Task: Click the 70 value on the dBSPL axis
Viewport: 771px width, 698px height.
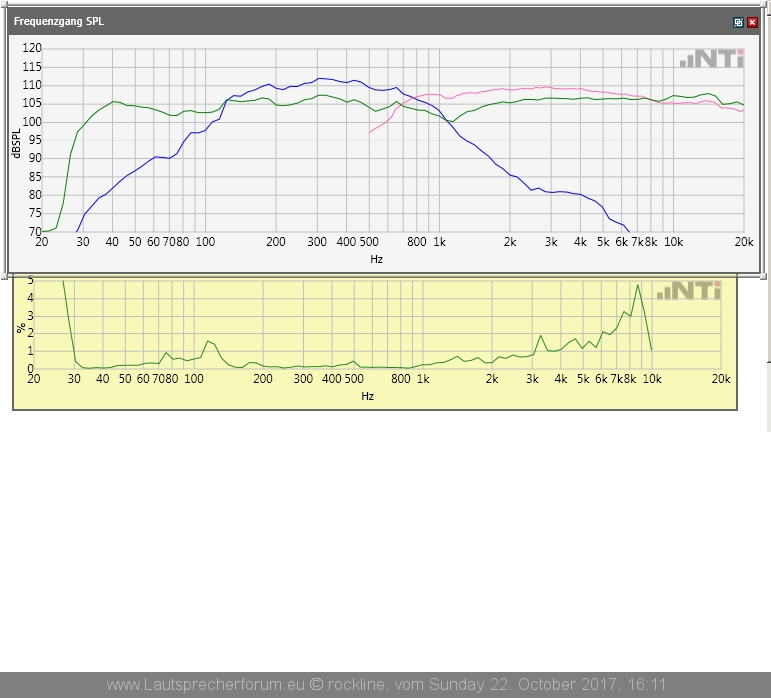Action: [x=33, y=232]
